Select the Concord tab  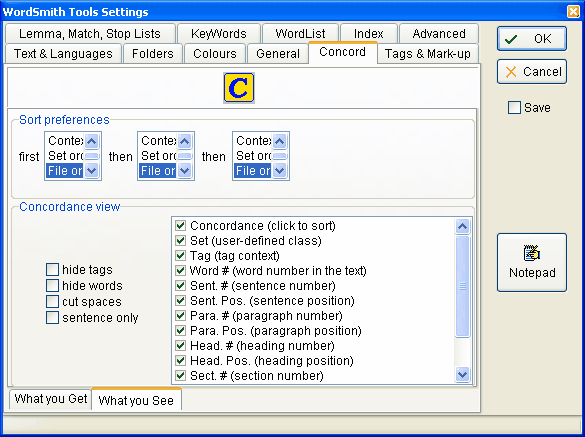tap(342, 52)
